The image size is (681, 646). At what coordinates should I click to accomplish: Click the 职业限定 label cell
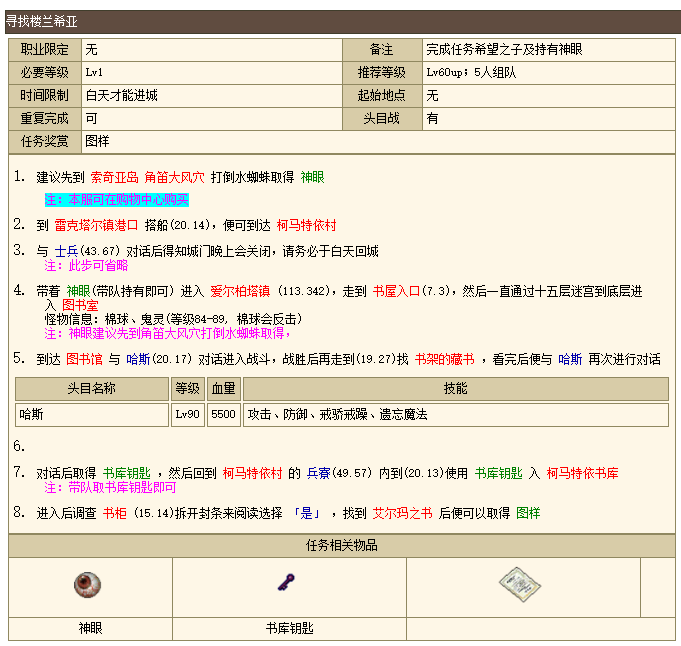pyautogui.click(x=45, y=50)
